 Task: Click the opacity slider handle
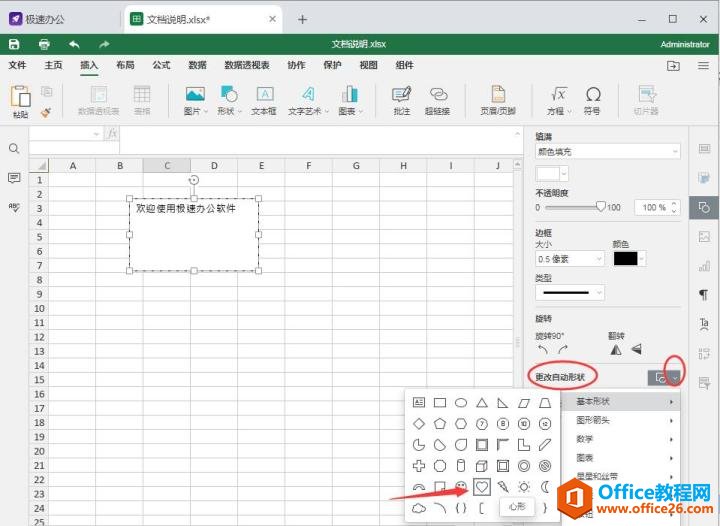pos(601,207)
